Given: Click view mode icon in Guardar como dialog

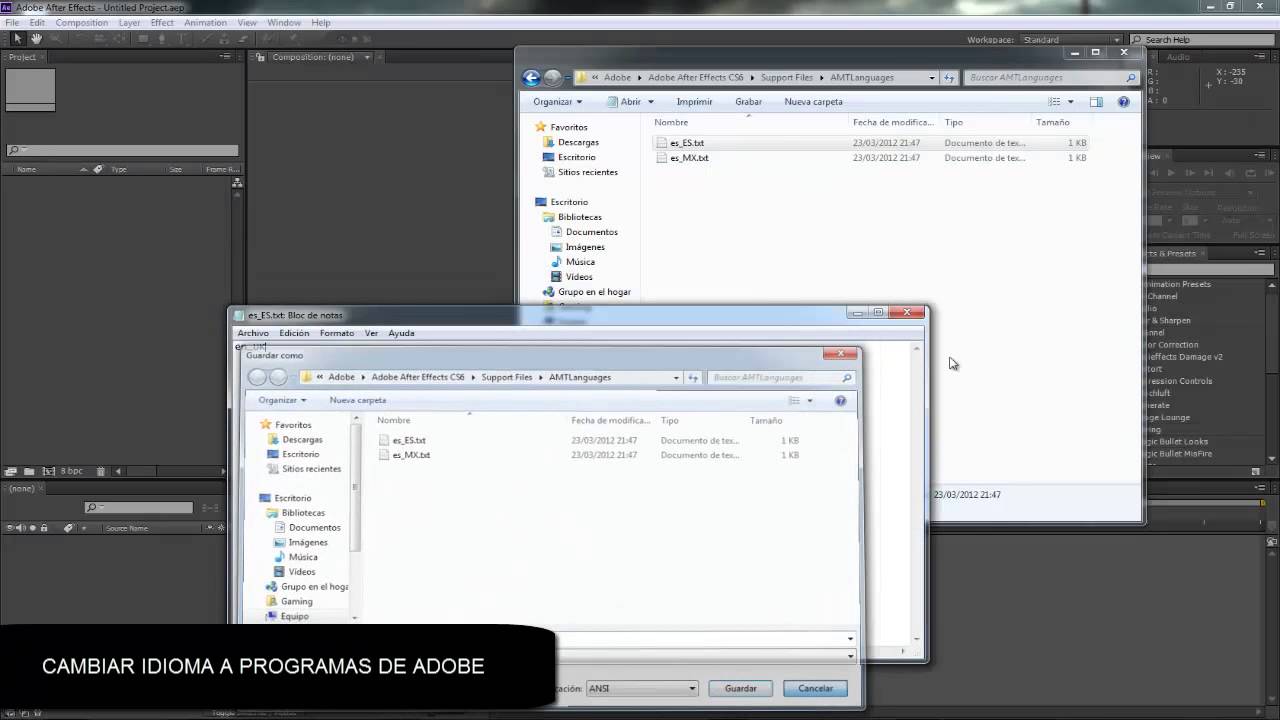Looking at the screenshot, I should click(794, 400).
